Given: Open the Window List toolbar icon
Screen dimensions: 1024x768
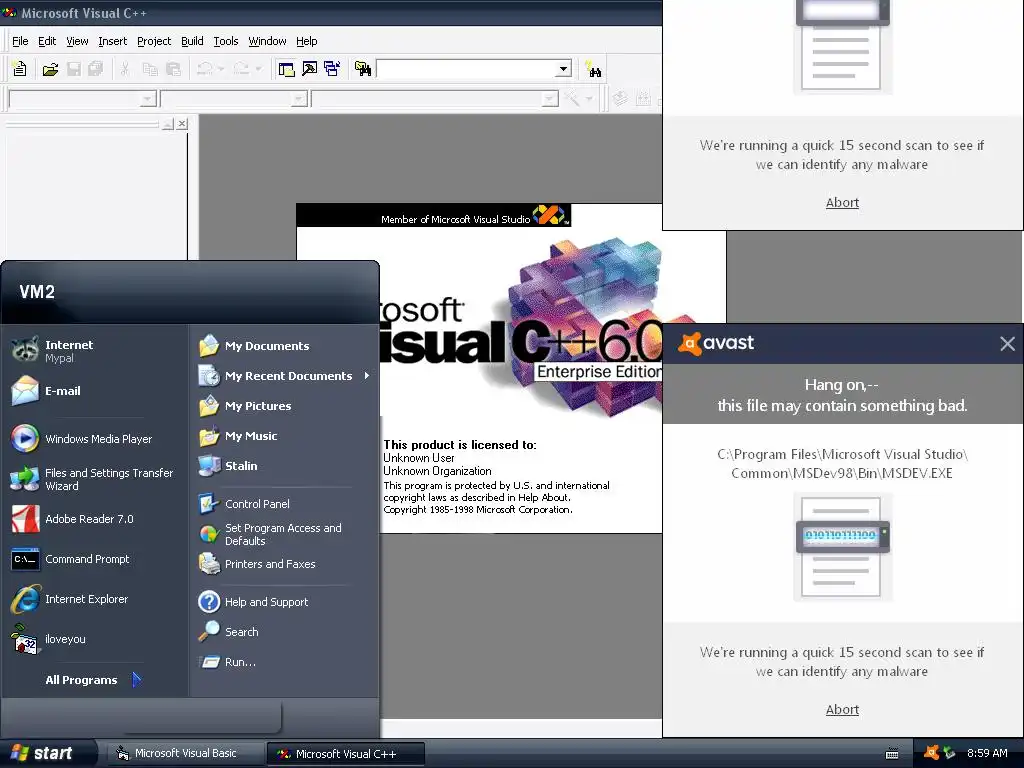Looking at the screenshot, I should pos(332,69).
